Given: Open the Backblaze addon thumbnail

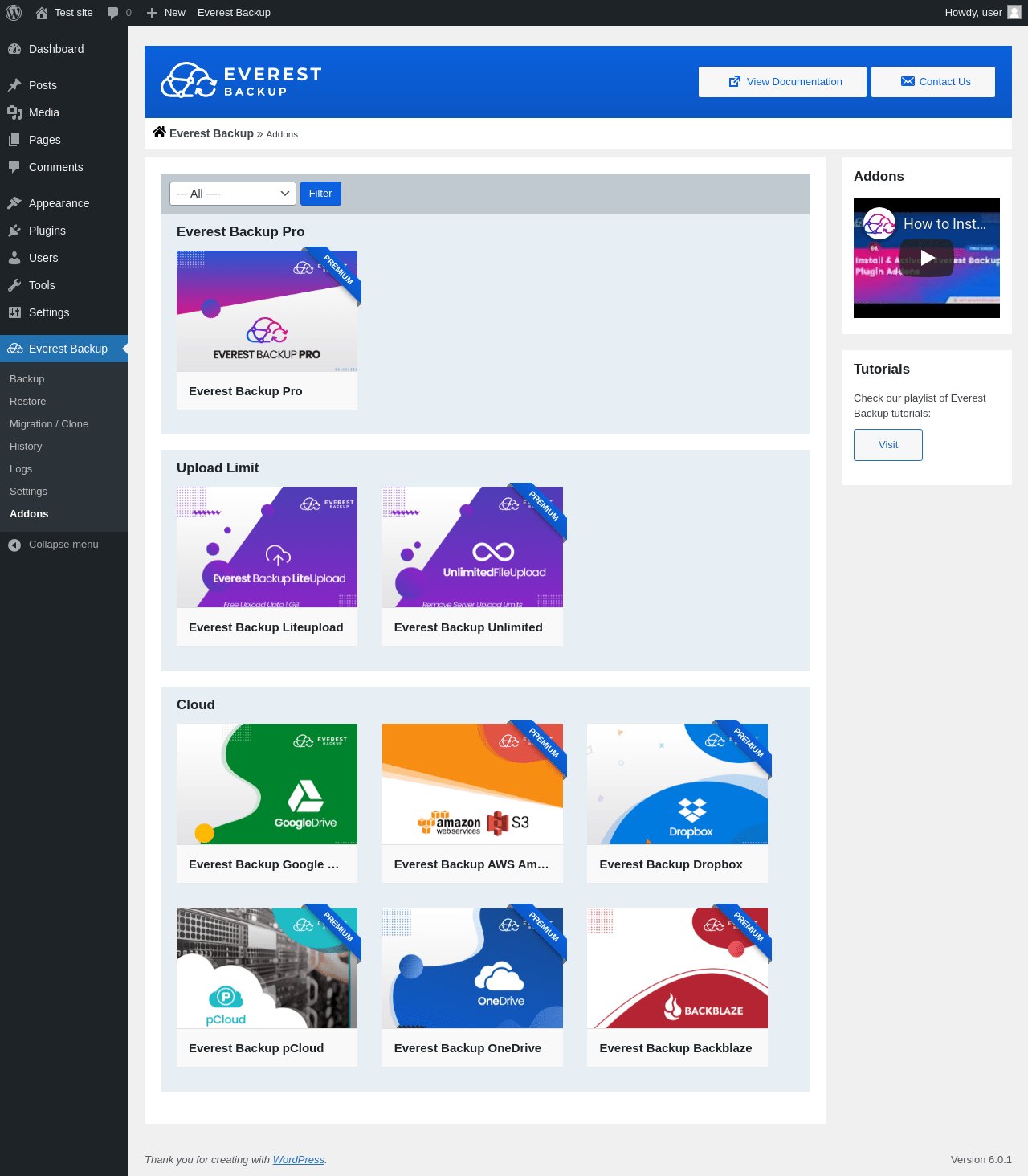Looking at the screenshot, I should 677,968.
